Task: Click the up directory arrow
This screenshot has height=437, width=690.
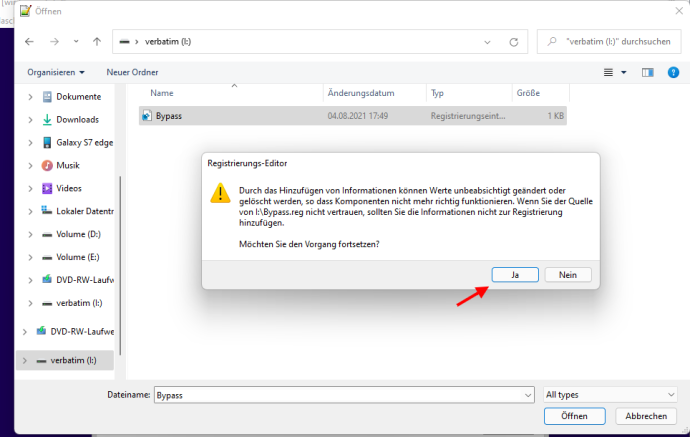Action: 96,42
